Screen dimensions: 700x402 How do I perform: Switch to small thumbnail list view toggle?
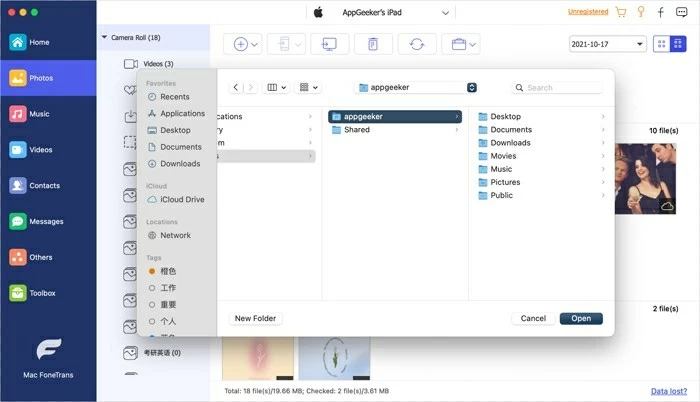[679, 44]
